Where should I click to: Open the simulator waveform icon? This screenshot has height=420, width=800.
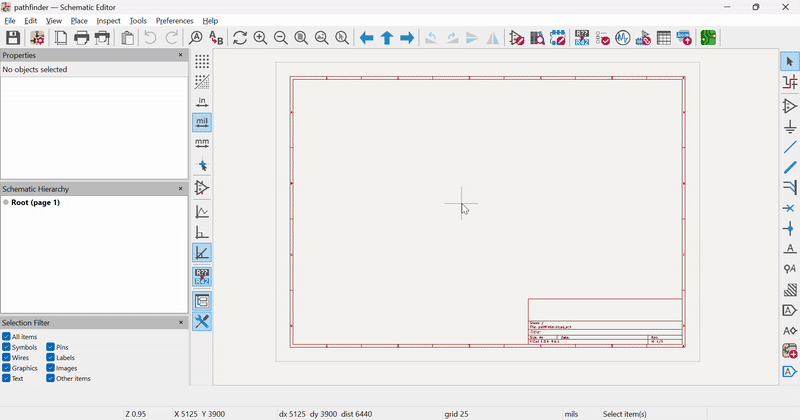(623, 38)
